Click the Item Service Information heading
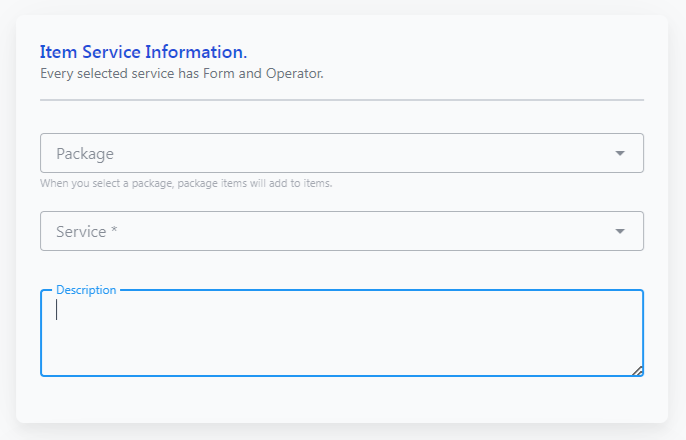Viewport: 686px width, 440px height. [144, 52]
